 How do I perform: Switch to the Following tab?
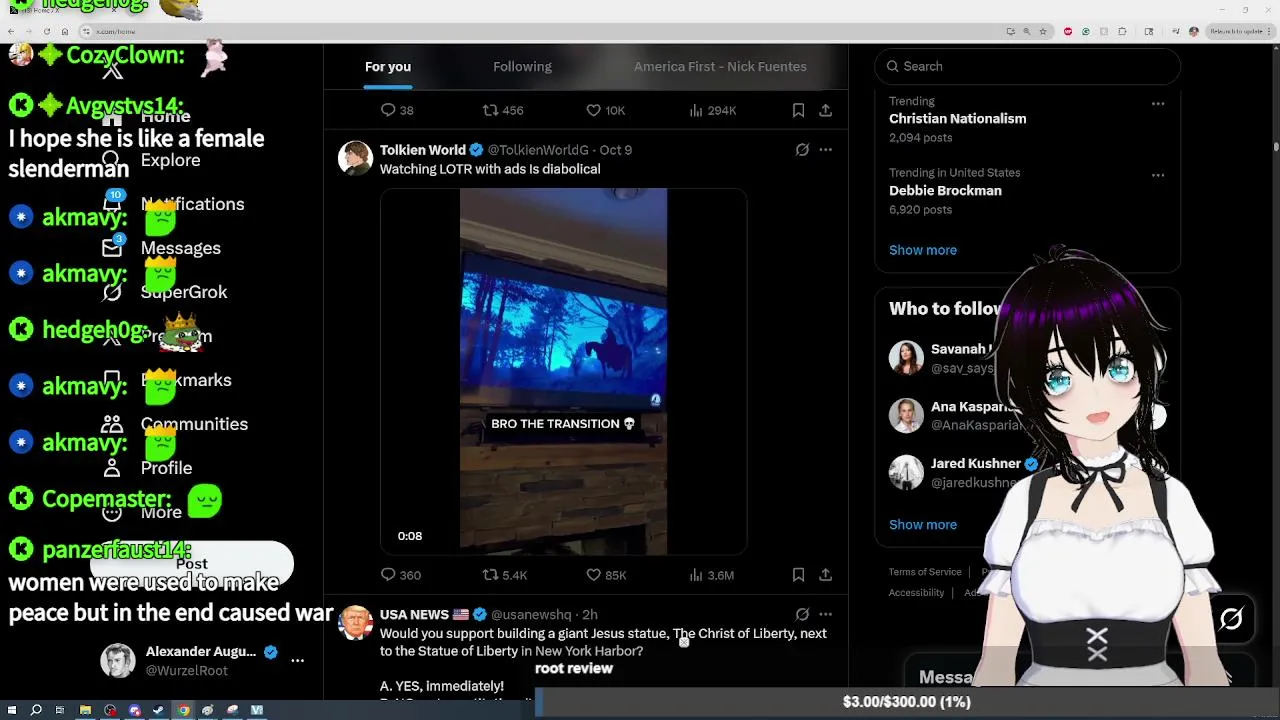coord(522,66)
